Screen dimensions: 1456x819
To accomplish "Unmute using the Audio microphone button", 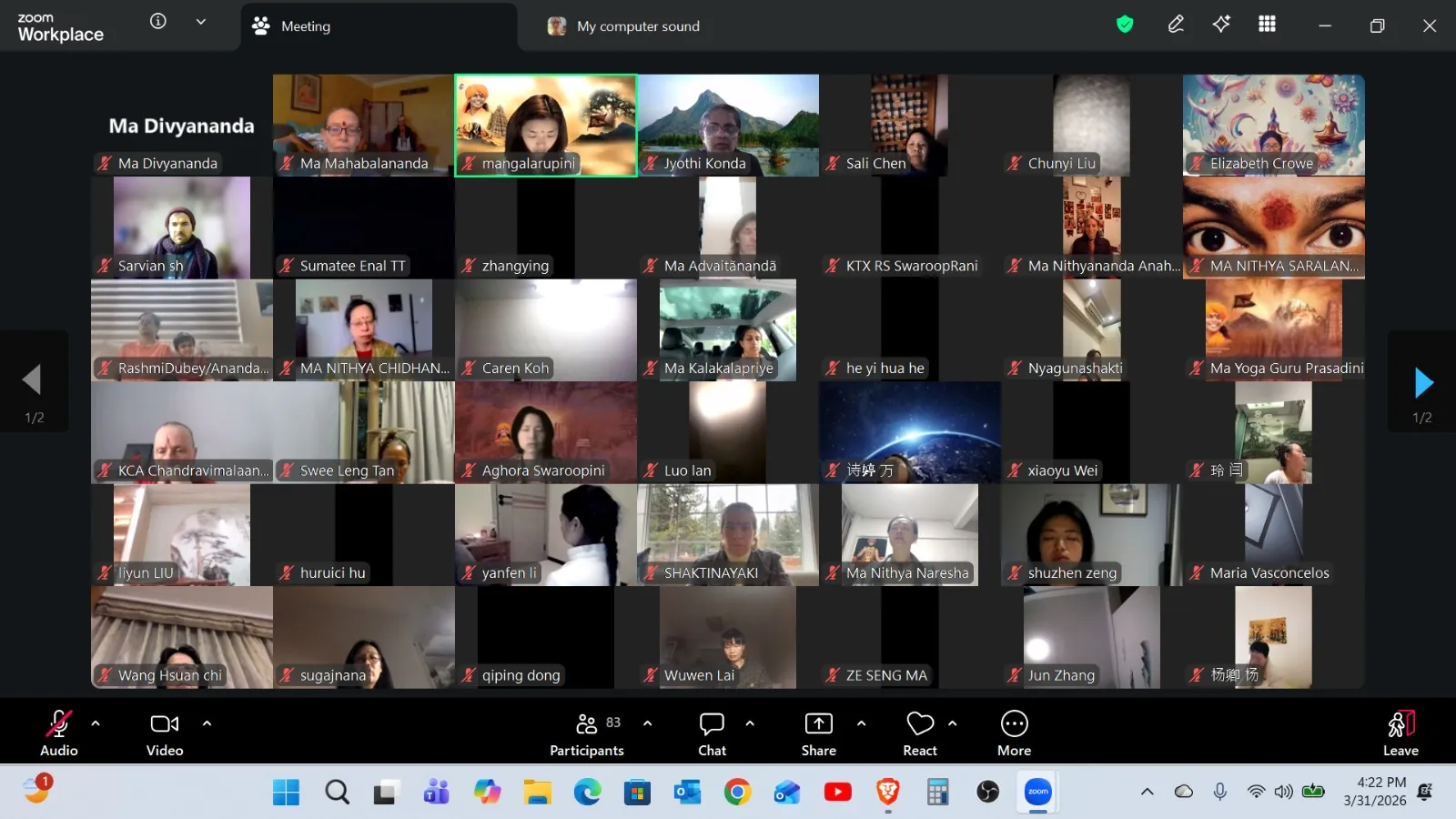I will (x=59, y=733).
